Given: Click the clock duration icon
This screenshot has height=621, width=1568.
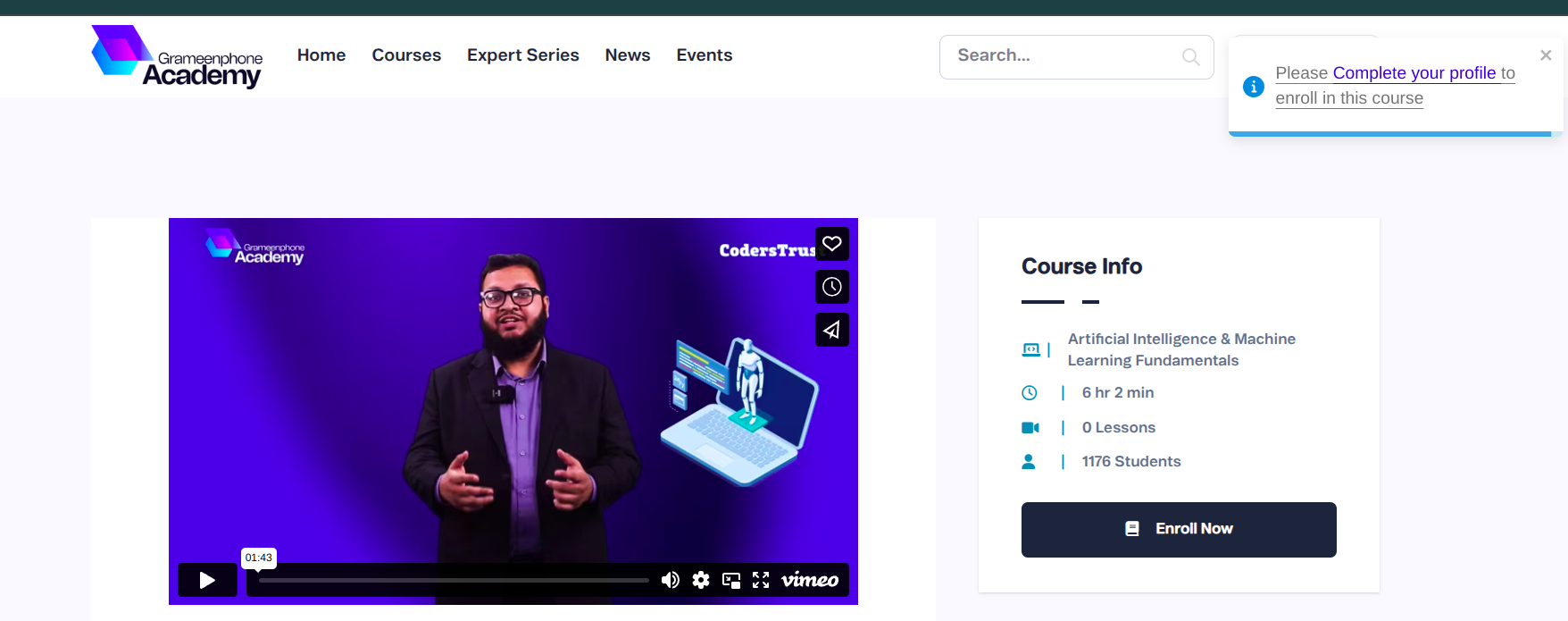Looking at the screenshot, I should (1030, 393).
